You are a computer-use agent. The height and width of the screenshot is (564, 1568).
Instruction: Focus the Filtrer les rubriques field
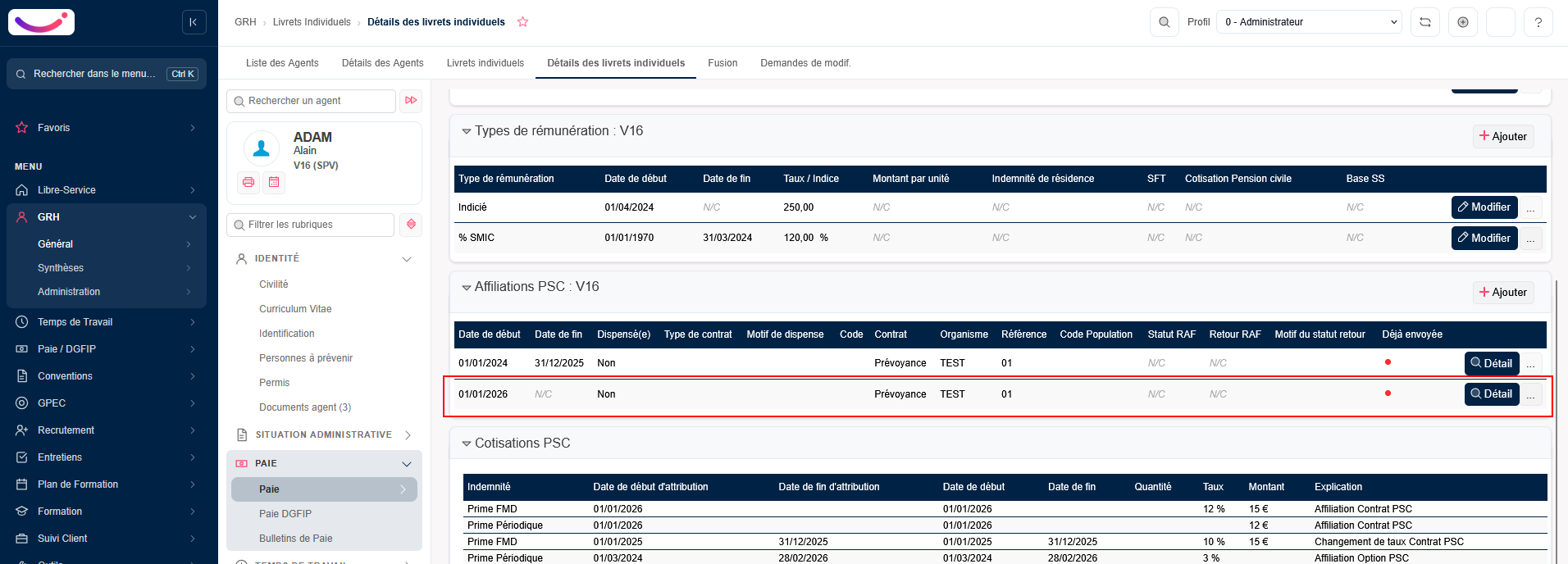click(x=311, y=225)
